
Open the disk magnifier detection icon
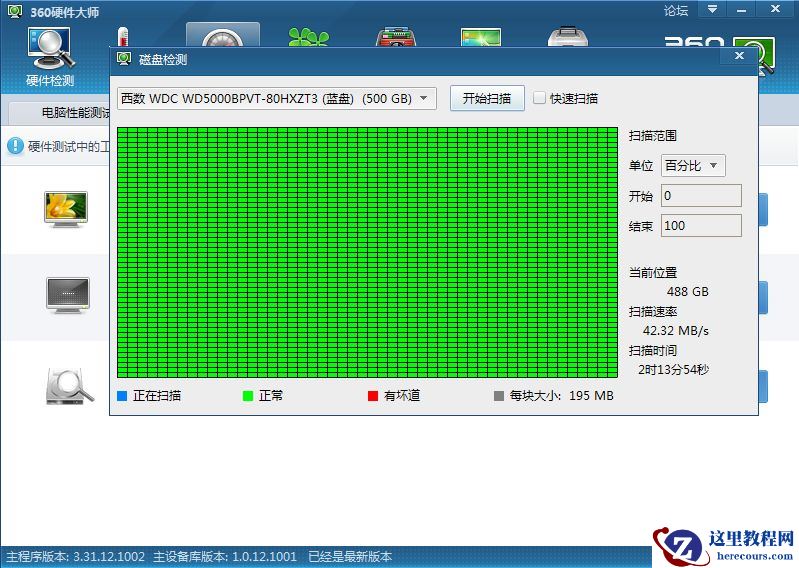(70, 387)
